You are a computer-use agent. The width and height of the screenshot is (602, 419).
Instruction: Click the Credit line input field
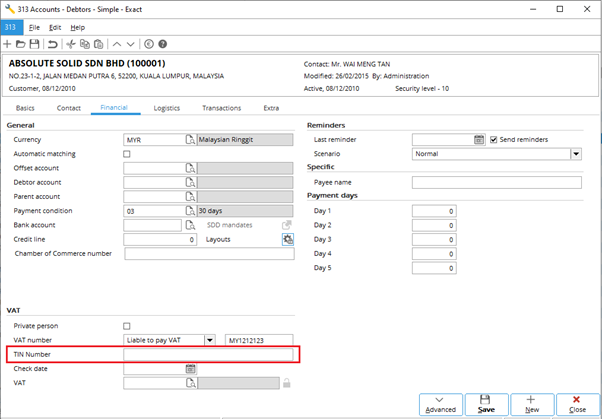pyautogui.click(x=160, y=239)
